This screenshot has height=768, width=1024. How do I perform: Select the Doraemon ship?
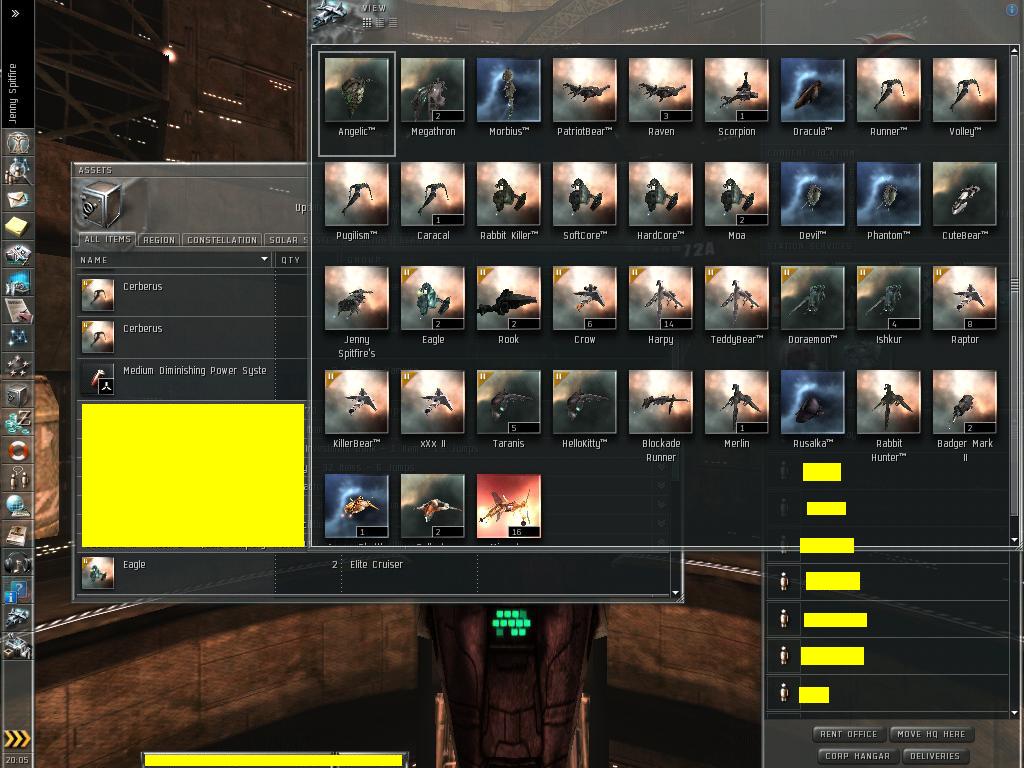tap(812, 306)
